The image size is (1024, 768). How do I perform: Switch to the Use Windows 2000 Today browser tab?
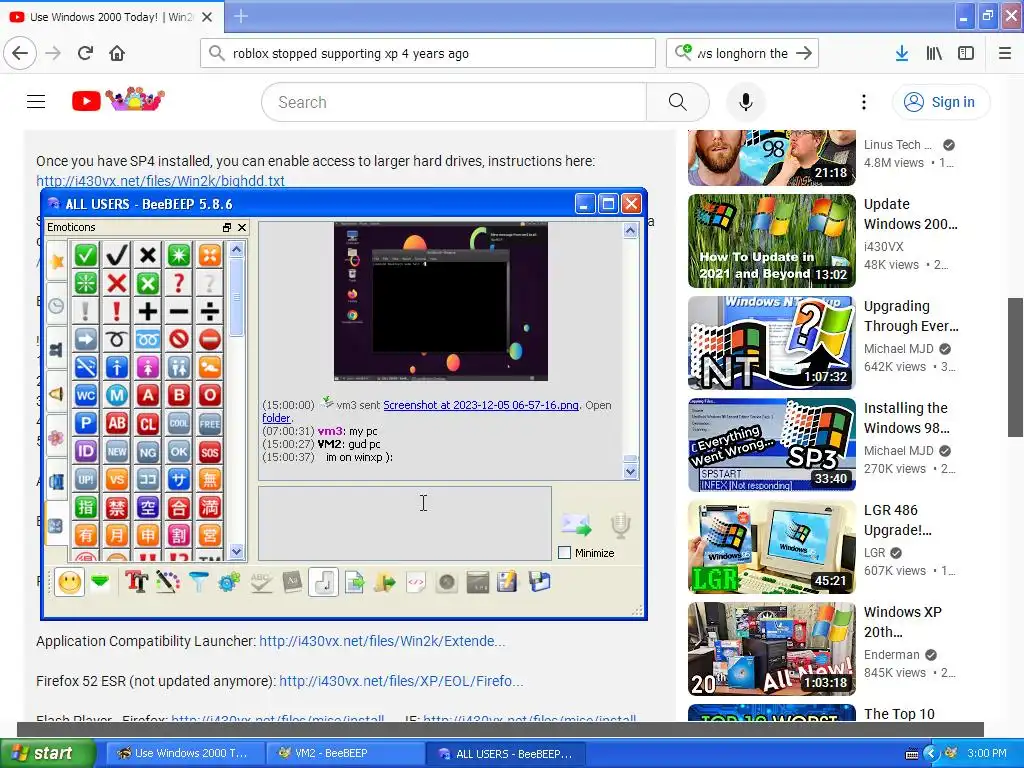pyautogui.click(x=112, y=17)
